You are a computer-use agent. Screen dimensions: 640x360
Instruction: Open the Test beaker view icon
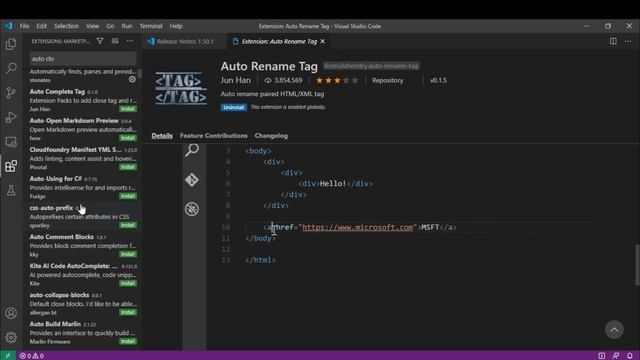(x=11, y=191)
